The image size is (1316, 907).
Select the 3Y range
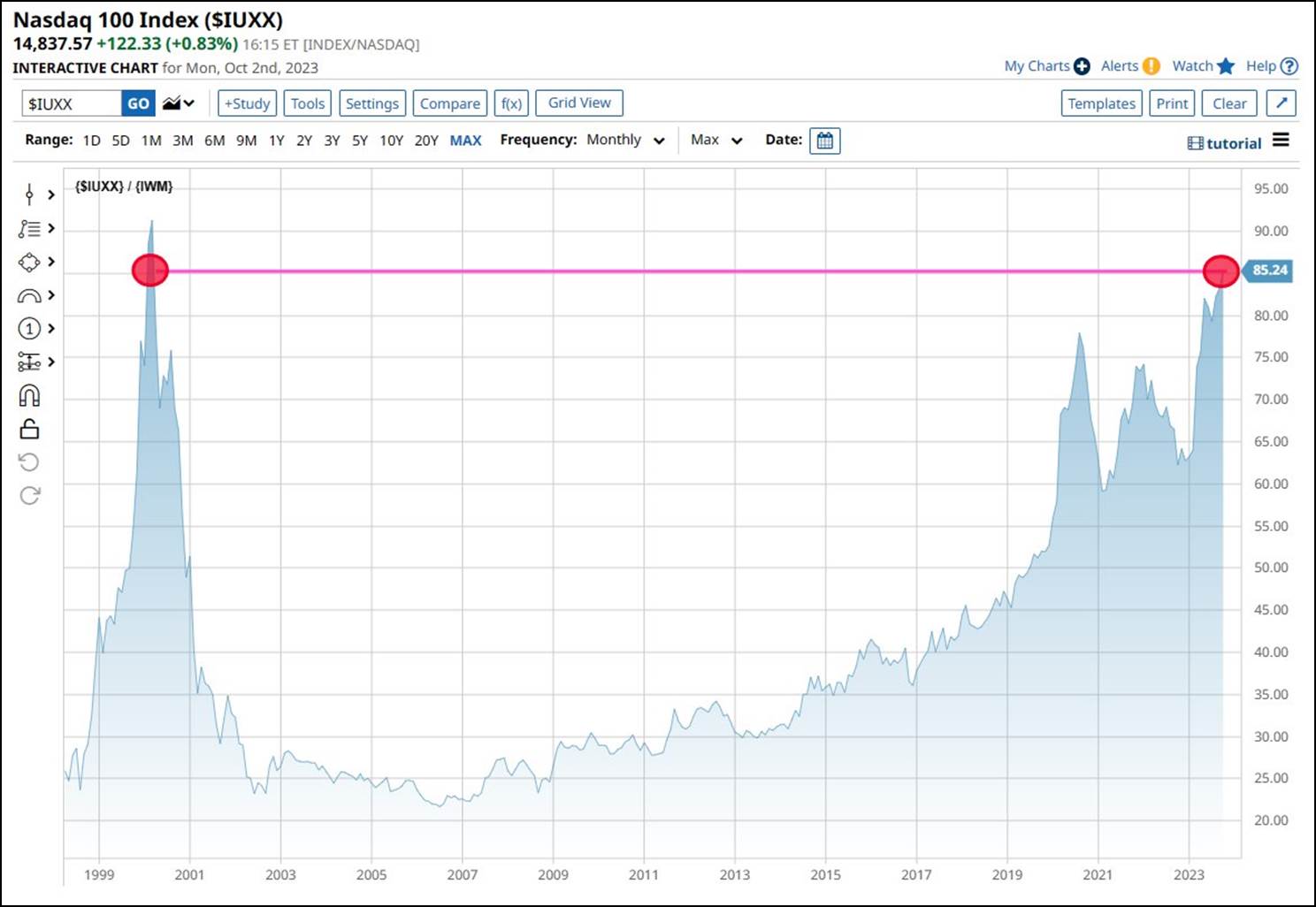click(x=333, y=141)
